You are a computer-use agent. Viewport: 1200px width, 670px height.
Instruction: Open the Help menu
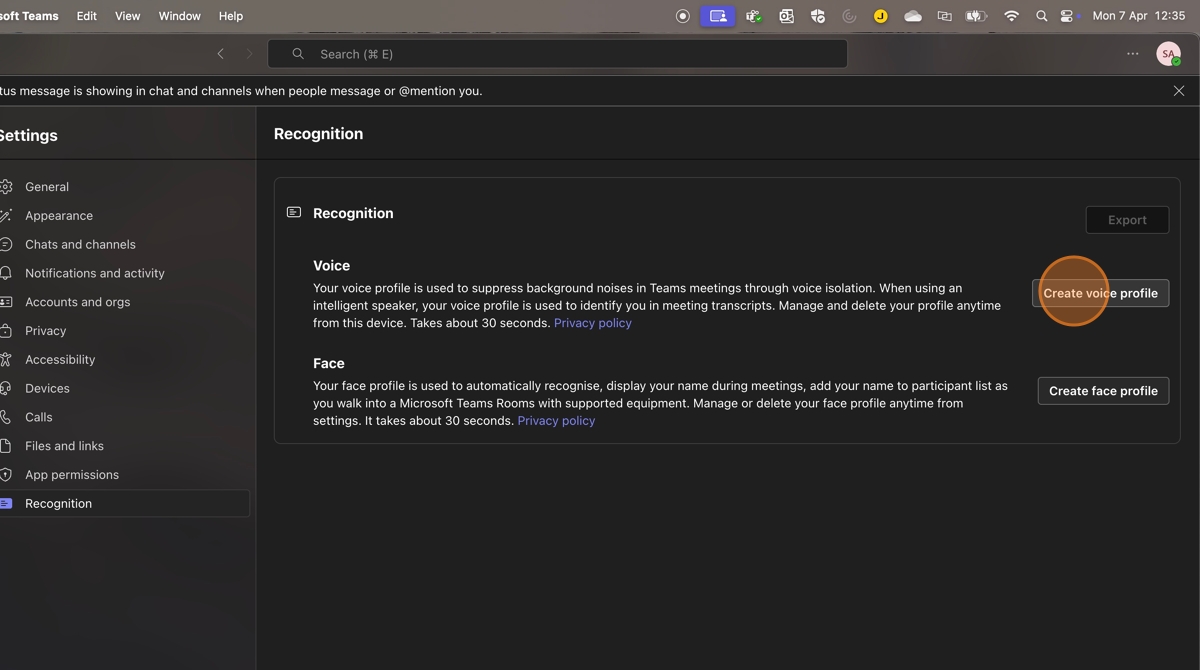(x=231, y=16)
